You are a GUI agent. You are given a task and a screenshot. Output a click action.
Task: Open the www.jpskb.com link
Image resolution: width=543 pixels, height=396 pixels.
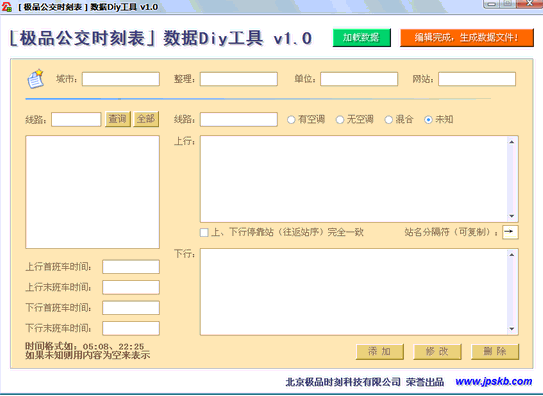494,381
